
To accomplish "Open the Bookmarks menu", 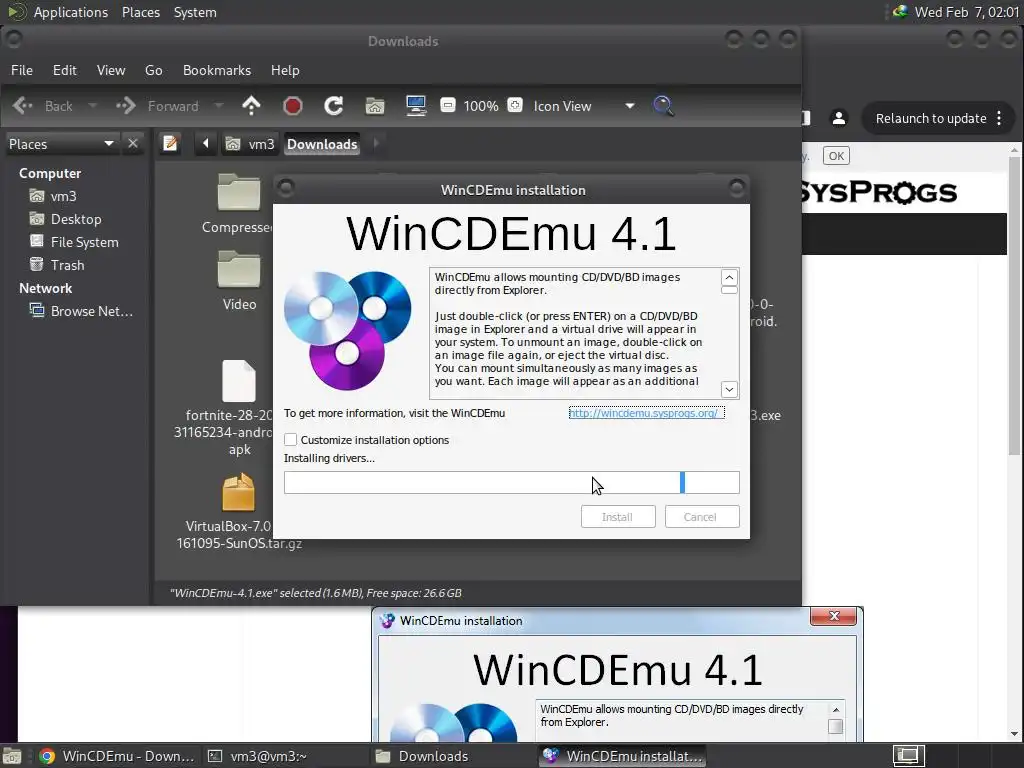I will (x=217, y=70).
